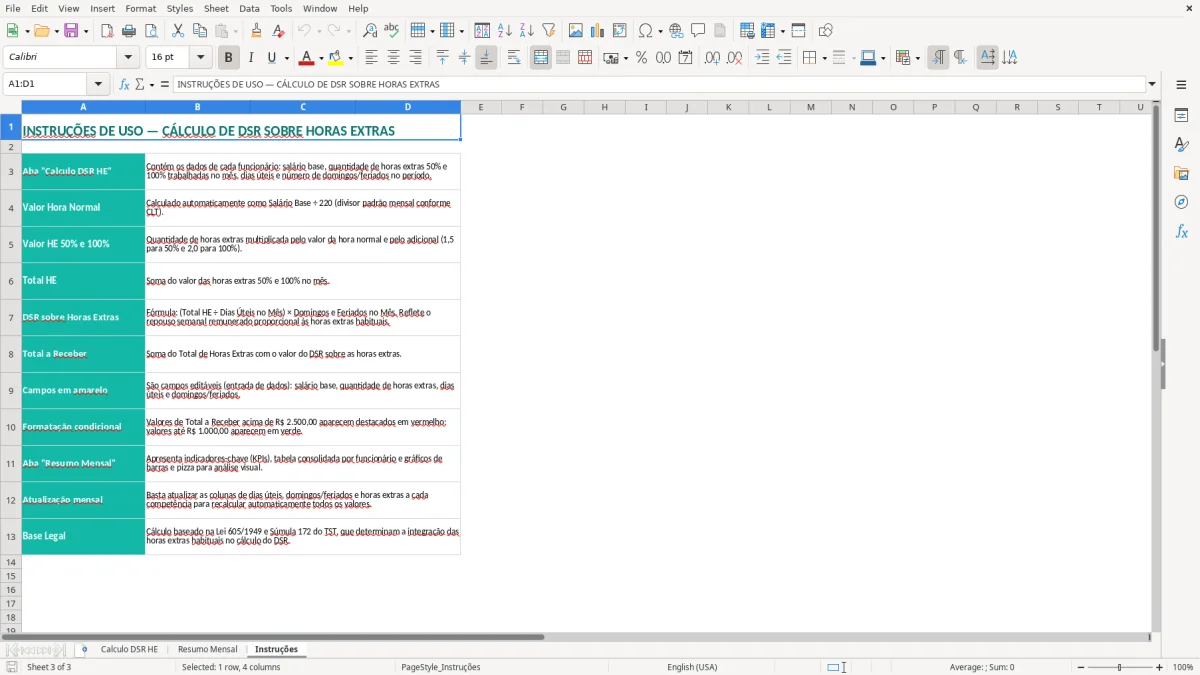The height and width of the screenshot is (675, 1200).
Task: Click the Insert Comment icon
Action: (x=698, y=31)
